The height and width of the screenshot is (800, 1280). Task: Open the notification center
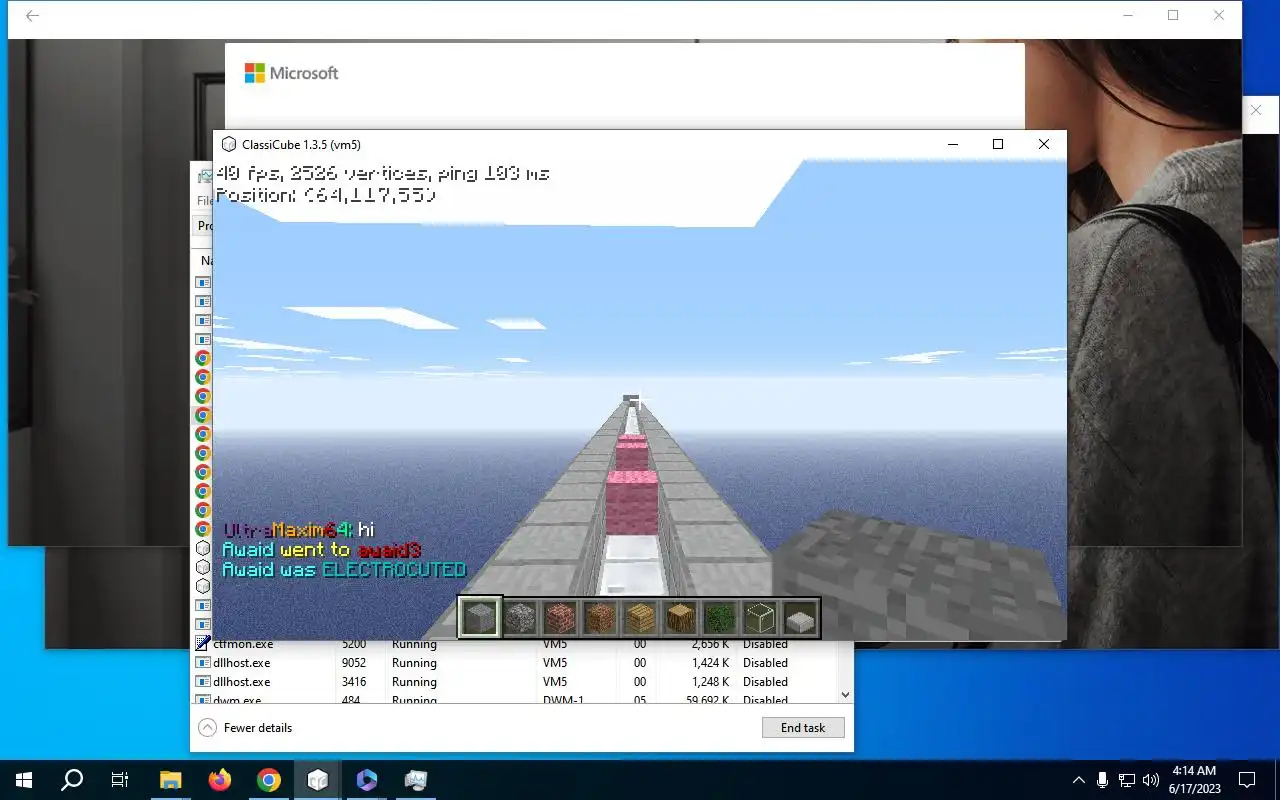point(1247,780)
